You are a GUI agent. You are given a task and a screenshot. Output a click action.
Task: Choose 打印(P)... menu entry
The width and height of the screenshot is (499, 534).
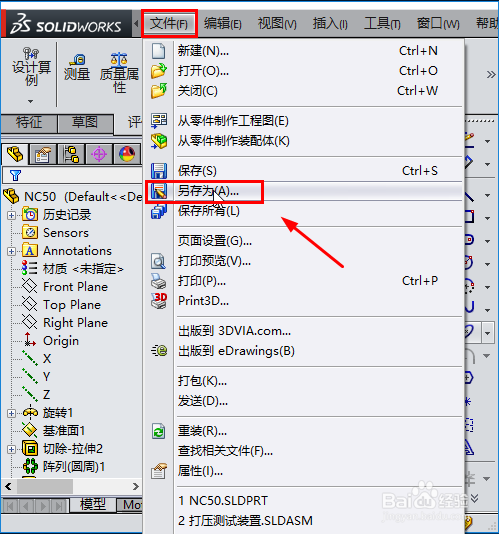coord(303,281)
